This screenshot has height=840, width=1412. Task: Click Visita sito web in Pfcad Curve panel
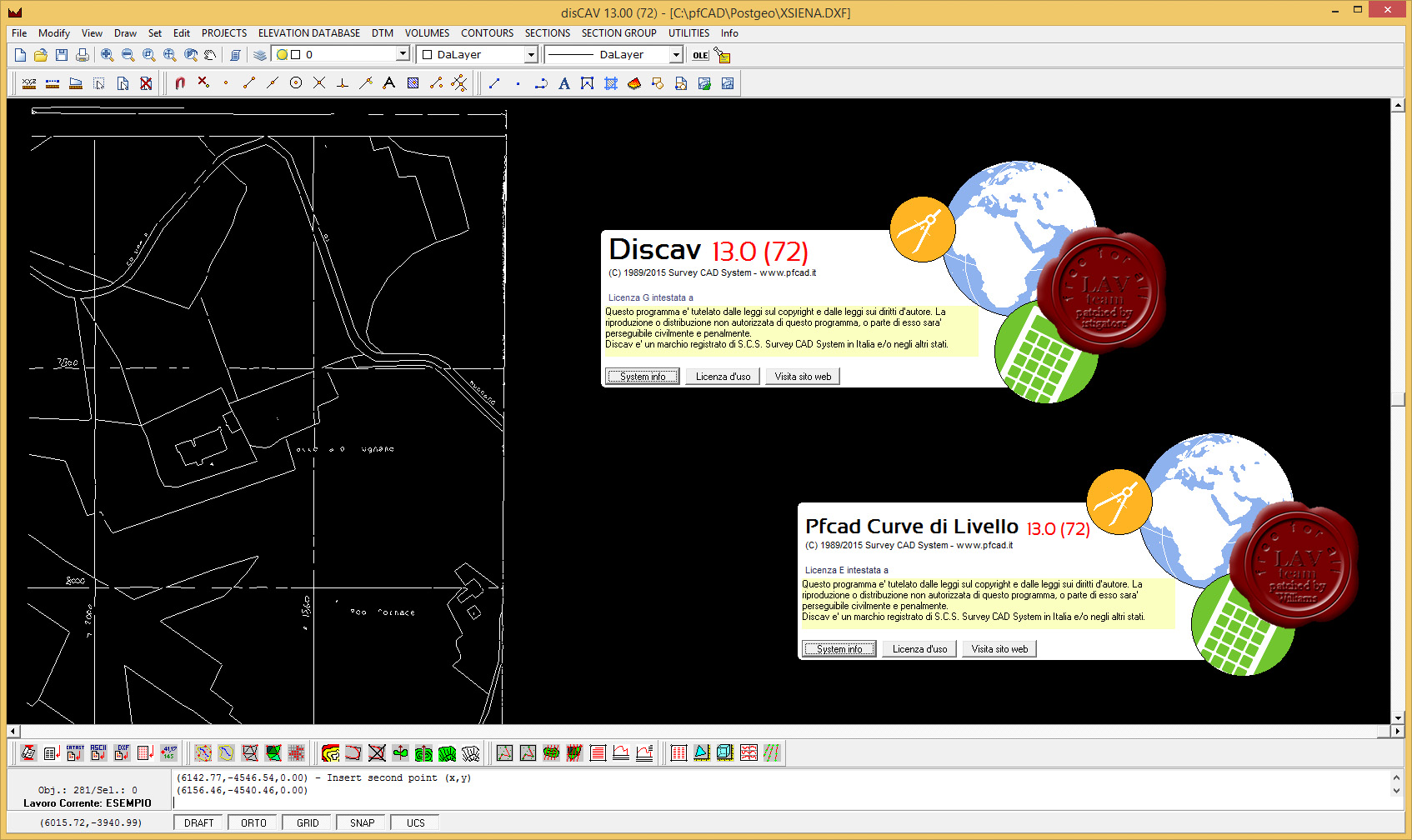pyautogui.click(x=999, y=649)
